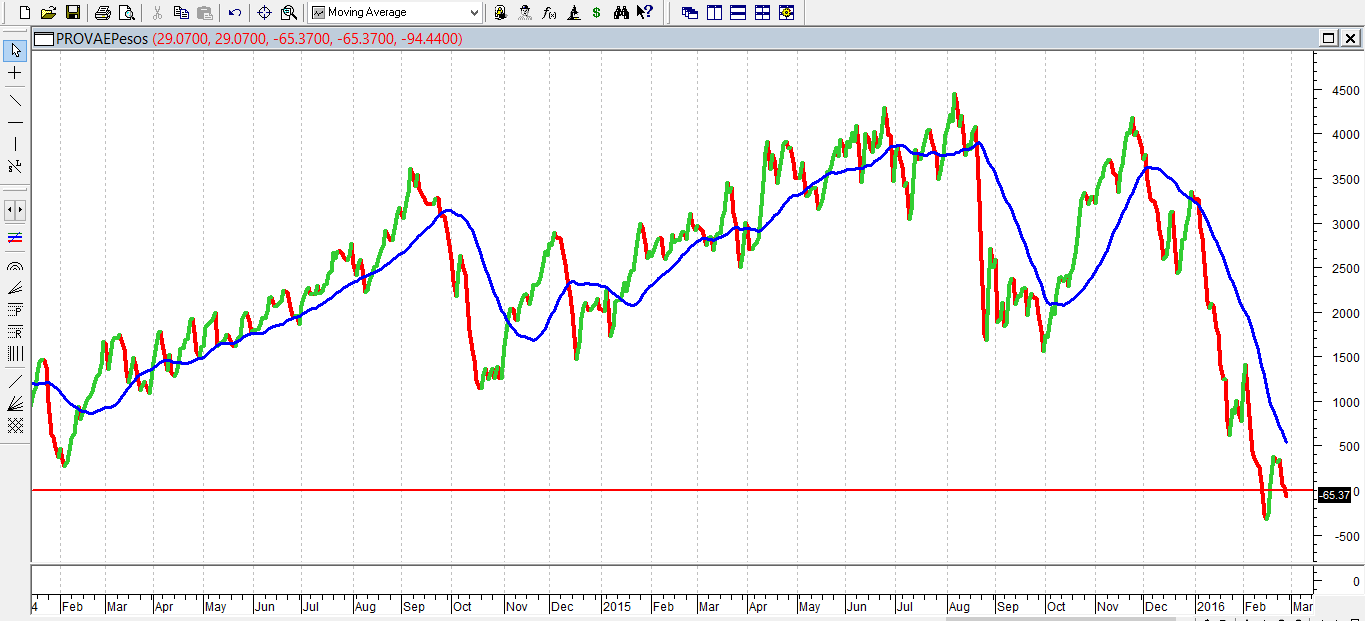Select the vertical line tool
Viewport: 1365px width, 621px height.
15,144
